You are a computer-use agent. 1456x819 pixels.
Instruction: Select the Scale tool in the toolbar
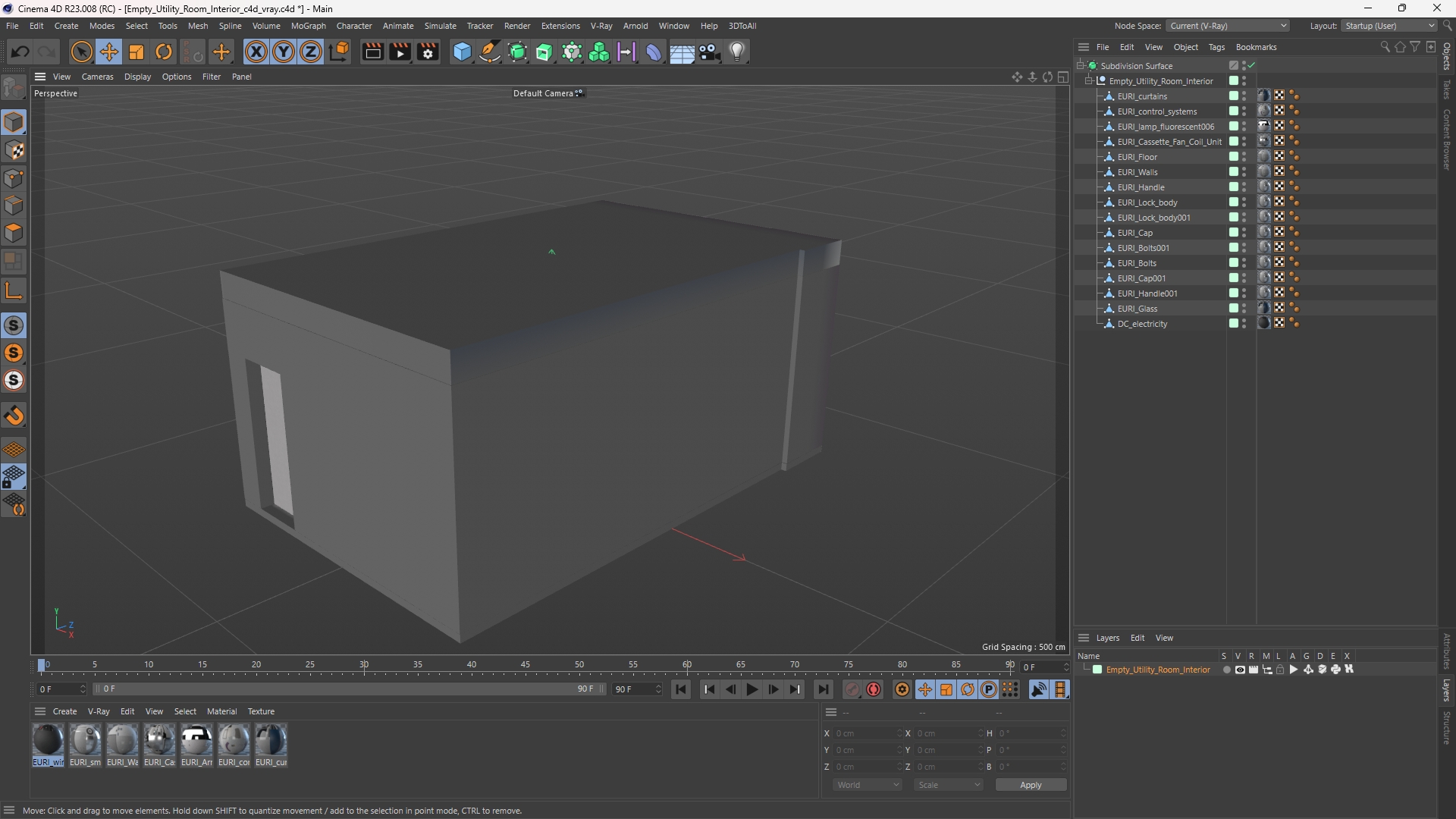pyautogui.click(x=136, y=52)
